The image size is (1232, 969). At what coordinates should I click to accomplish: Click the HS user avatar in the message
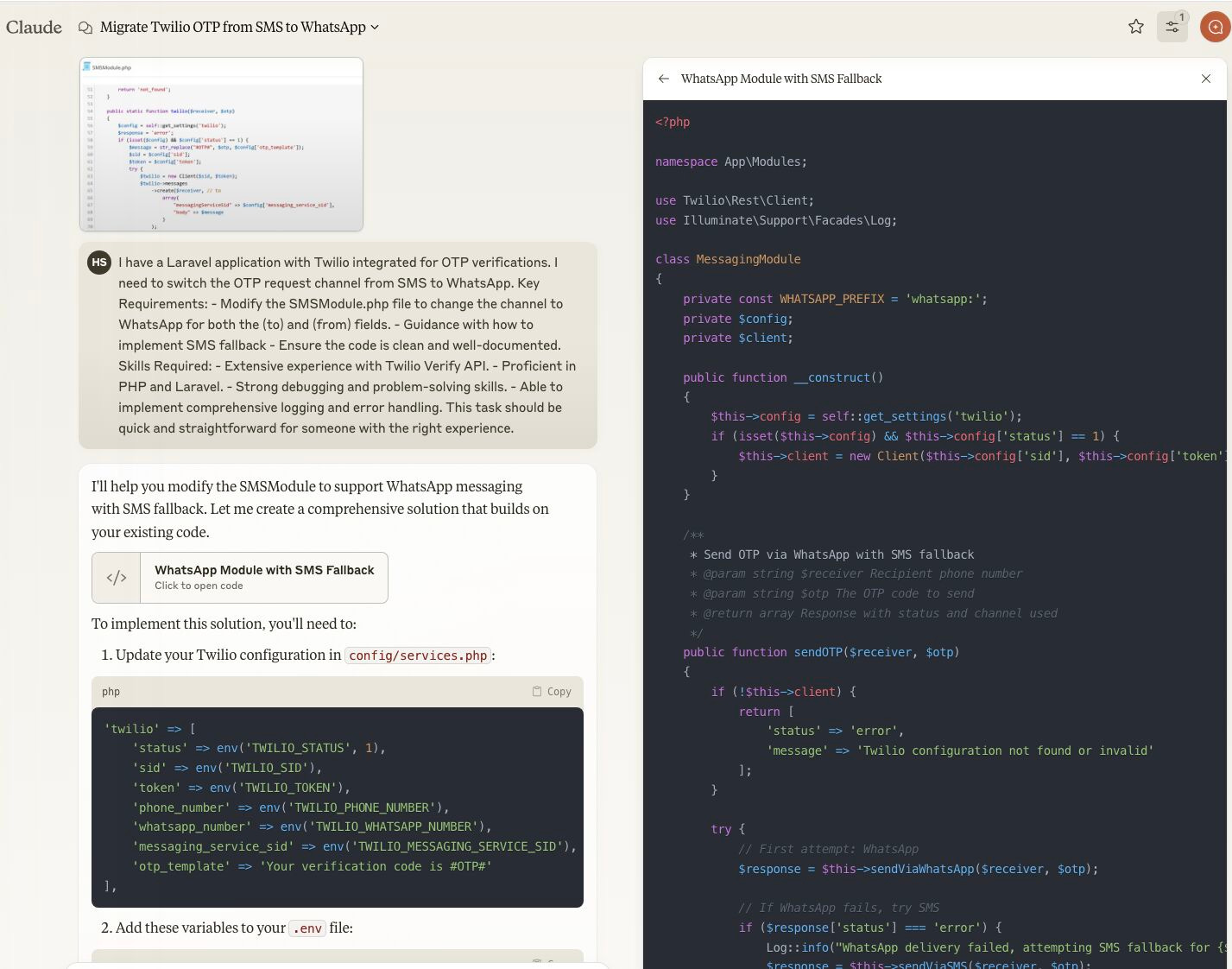coord(99,263)
